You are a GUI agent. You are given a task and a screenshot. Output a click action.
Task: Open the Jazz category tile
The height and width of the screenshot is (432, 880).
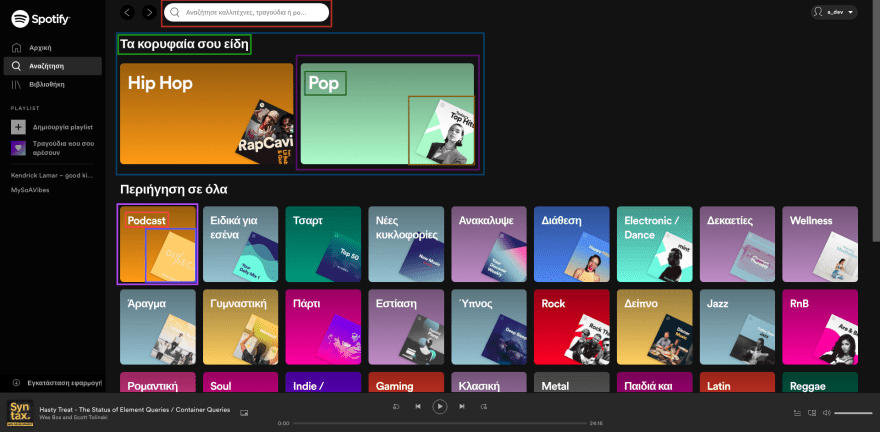(x=737, y=327)
